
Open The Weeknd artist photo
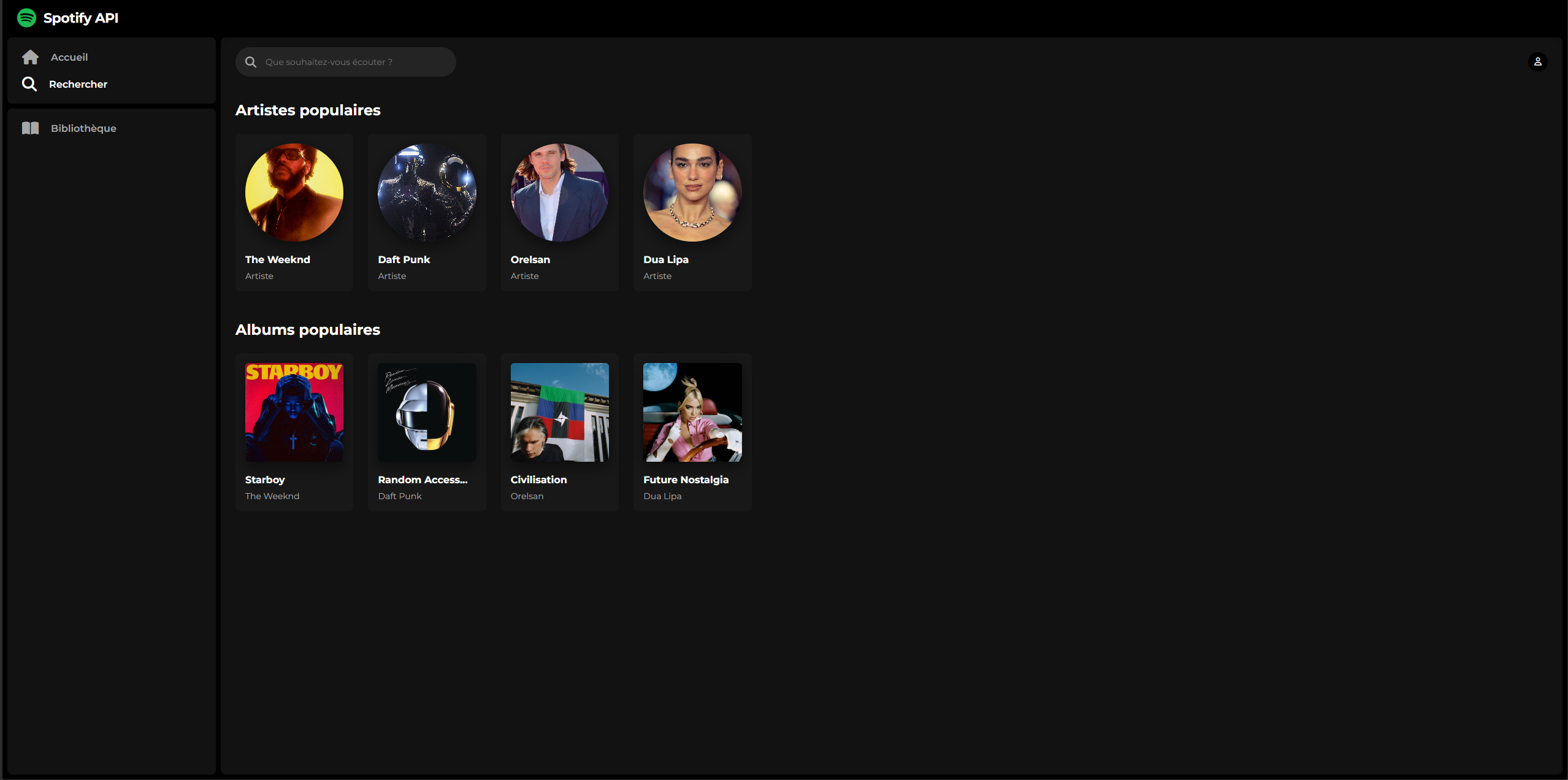click(x=294, y=193)
